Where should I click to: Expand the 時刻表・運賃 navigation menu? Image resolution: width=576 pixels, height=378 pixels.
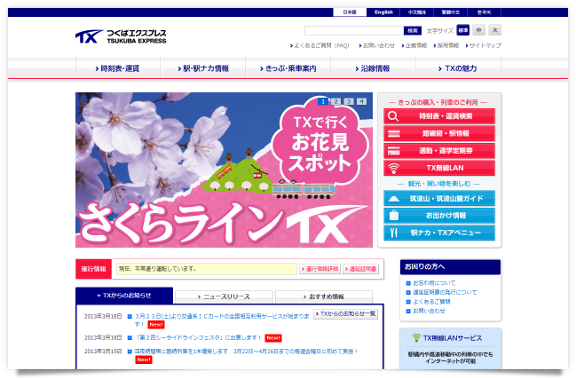pyautogui.click(x=118, y=68)
